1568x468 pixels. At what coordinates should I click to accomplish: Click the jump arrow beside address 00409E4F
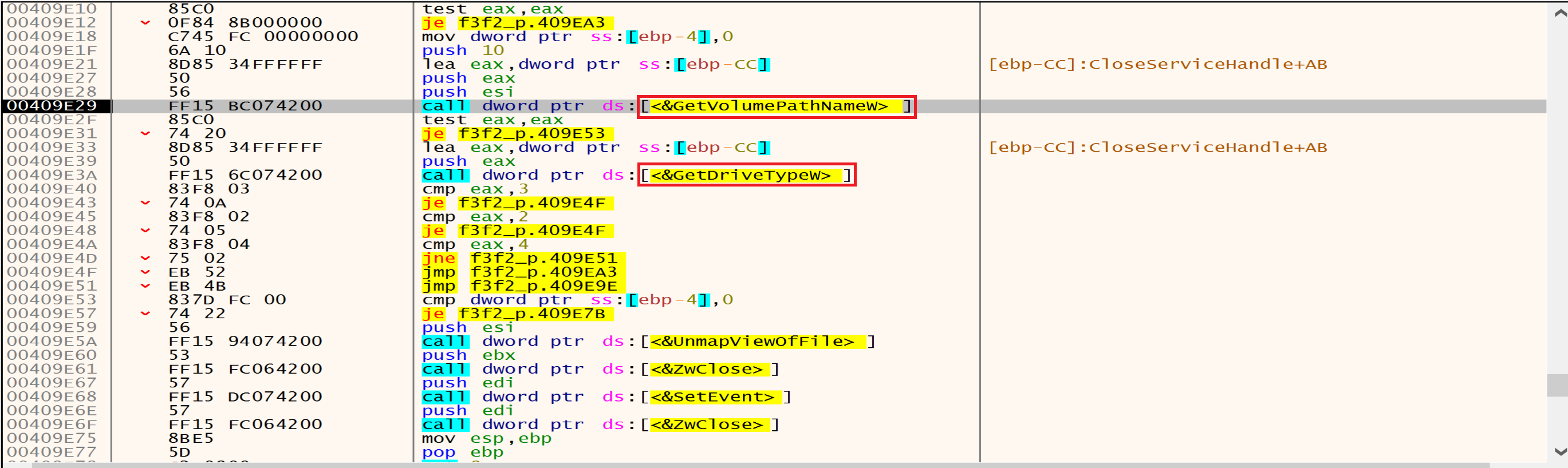(x=145, y=272)
